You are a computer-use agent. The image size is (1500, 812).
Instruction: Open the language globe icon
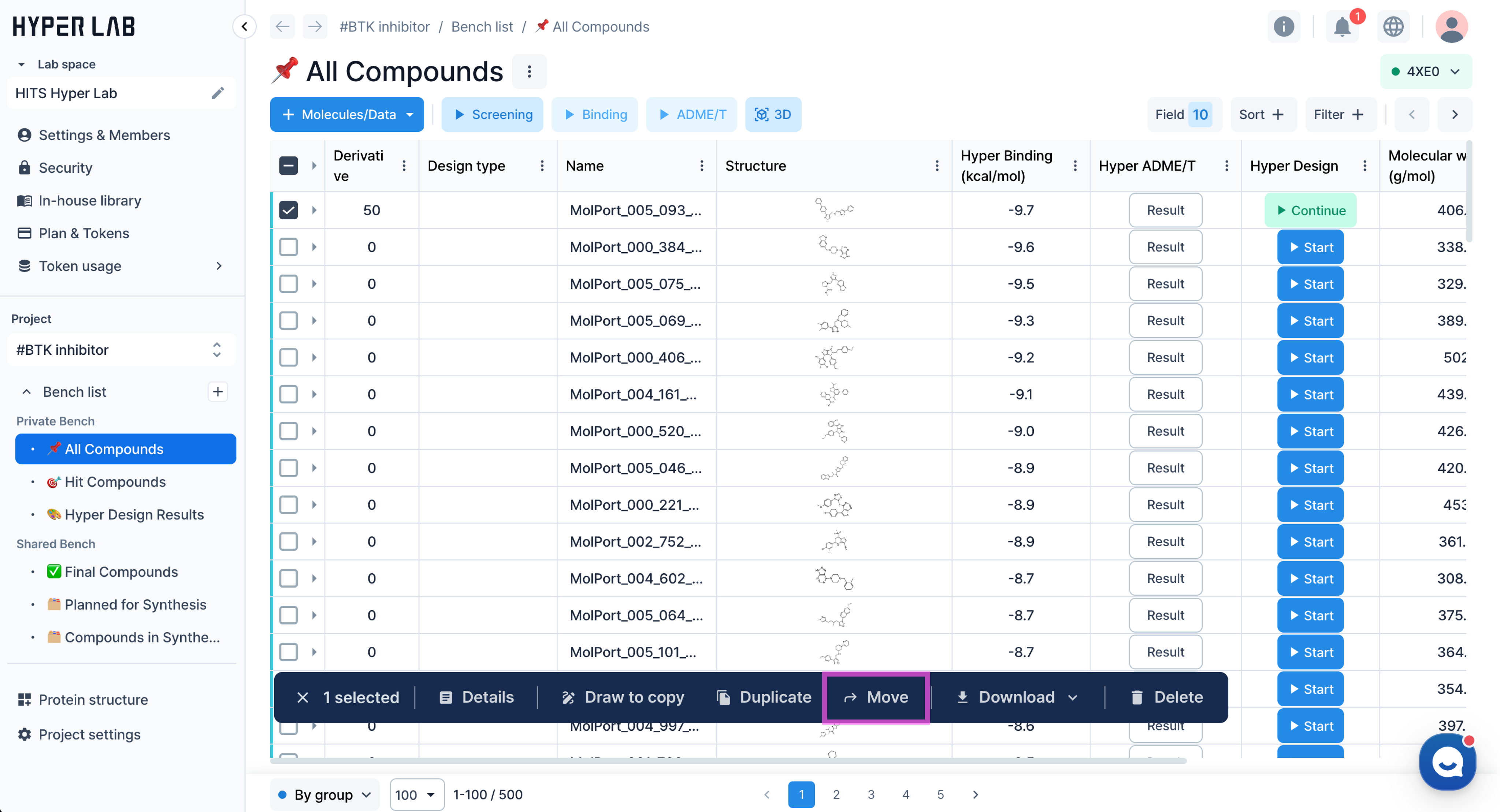1393,27
